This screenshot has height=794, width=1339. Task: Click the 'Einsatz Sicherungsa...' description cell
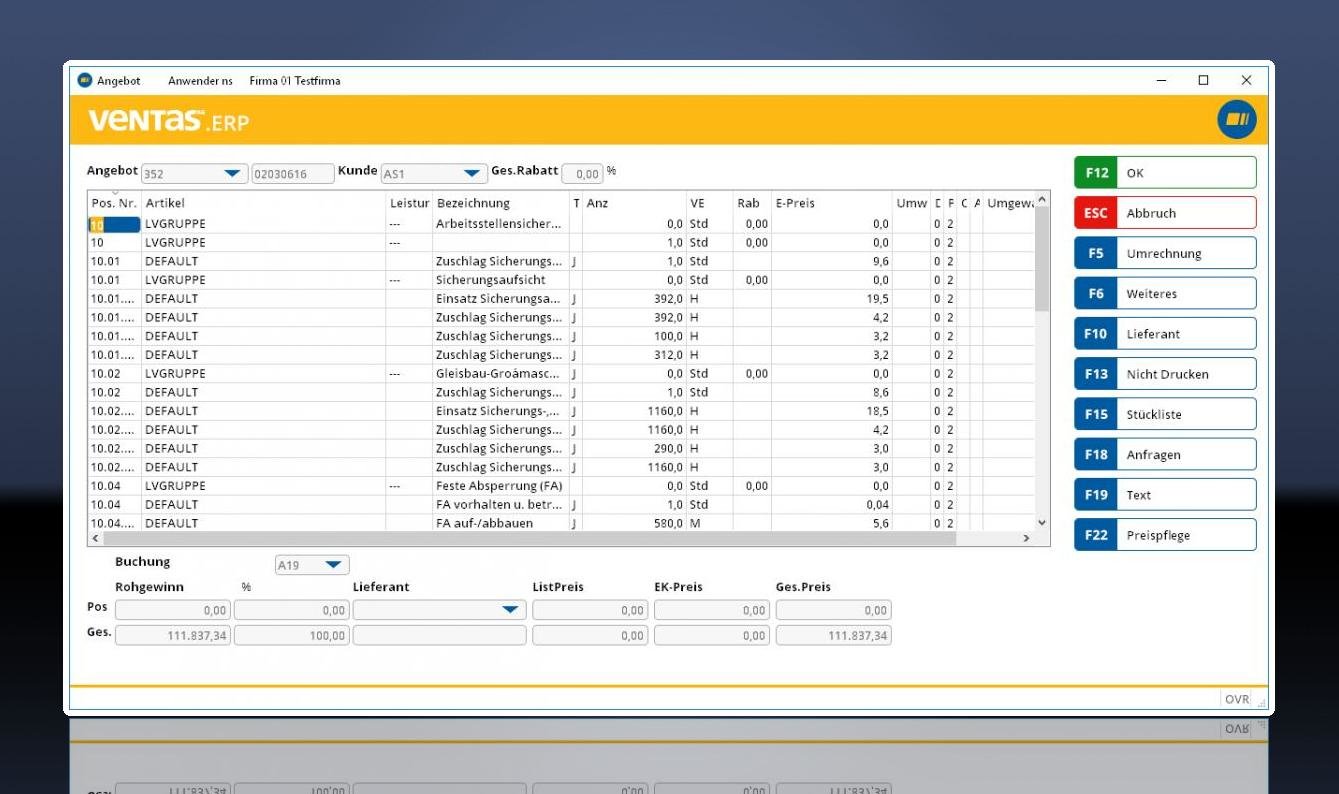[501, 299]
